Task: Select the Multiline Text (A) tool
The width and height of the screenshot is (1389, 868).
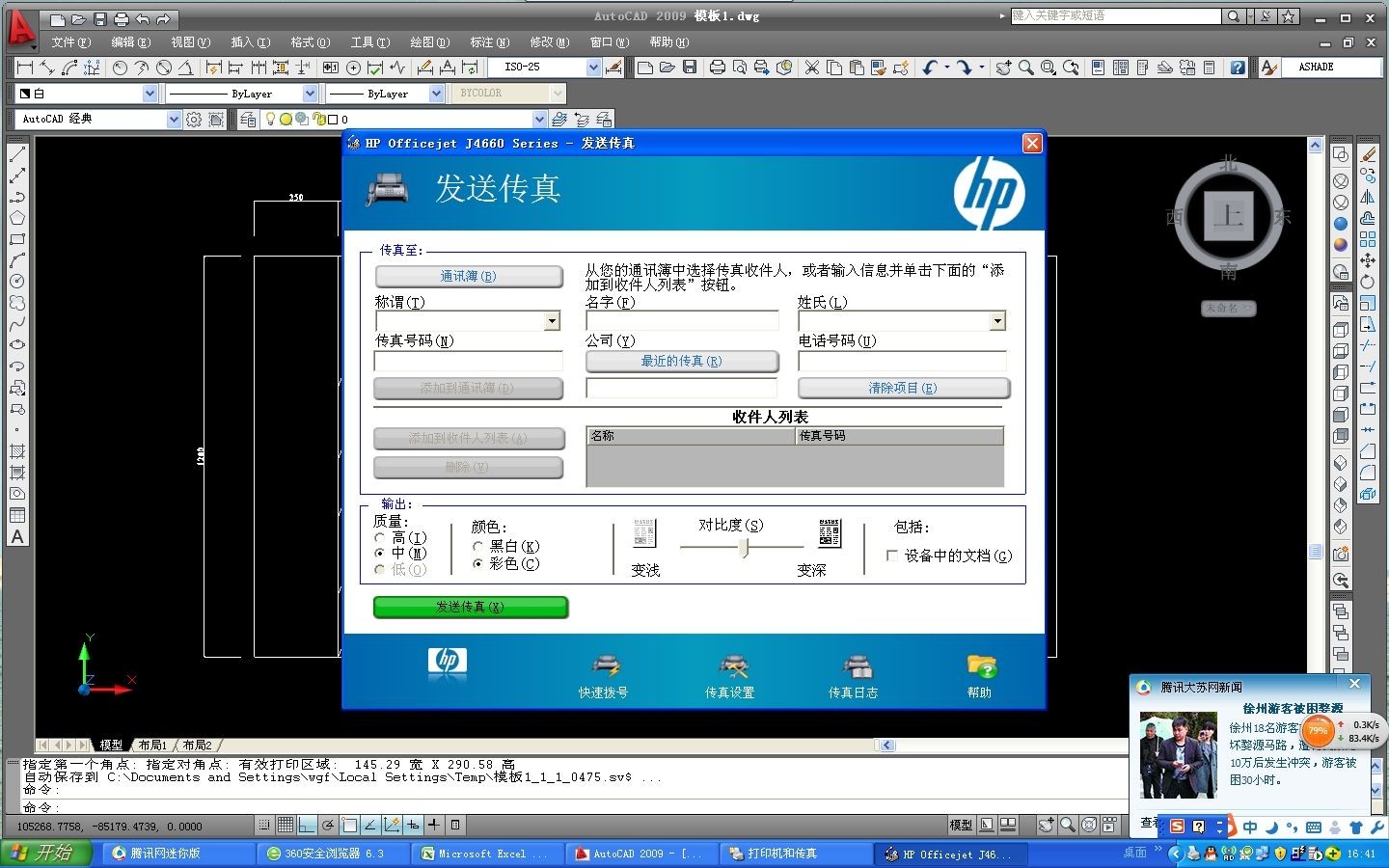Action: 17,537
